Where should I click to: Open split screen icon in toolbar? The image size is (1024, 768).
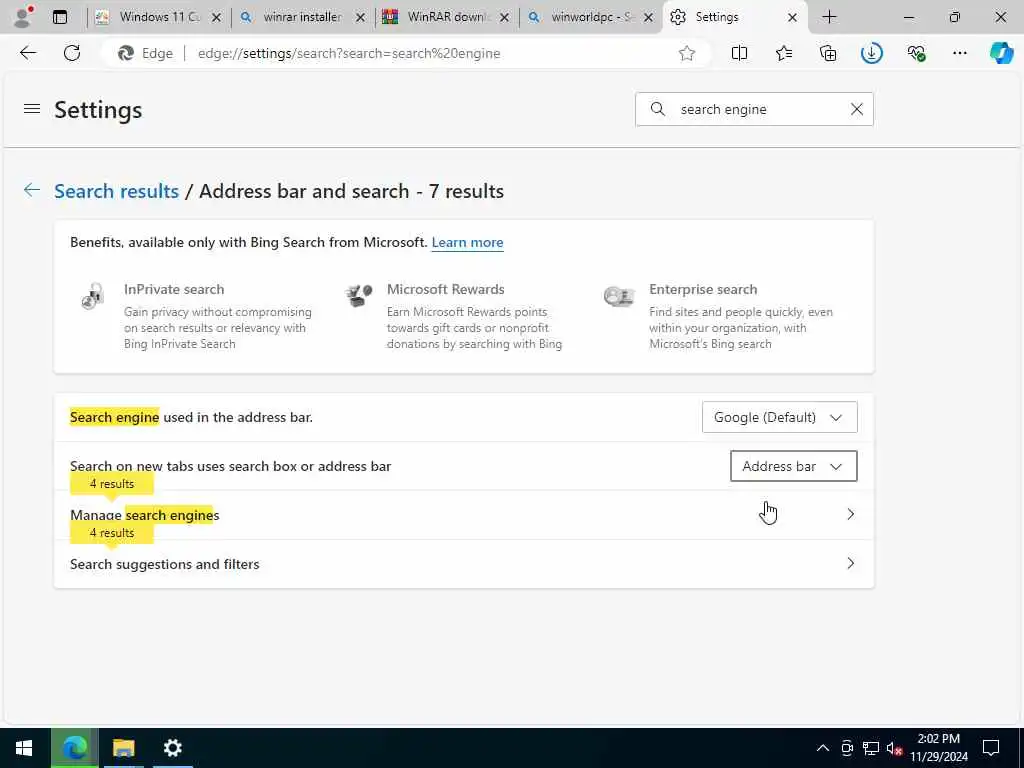[739, 53]
